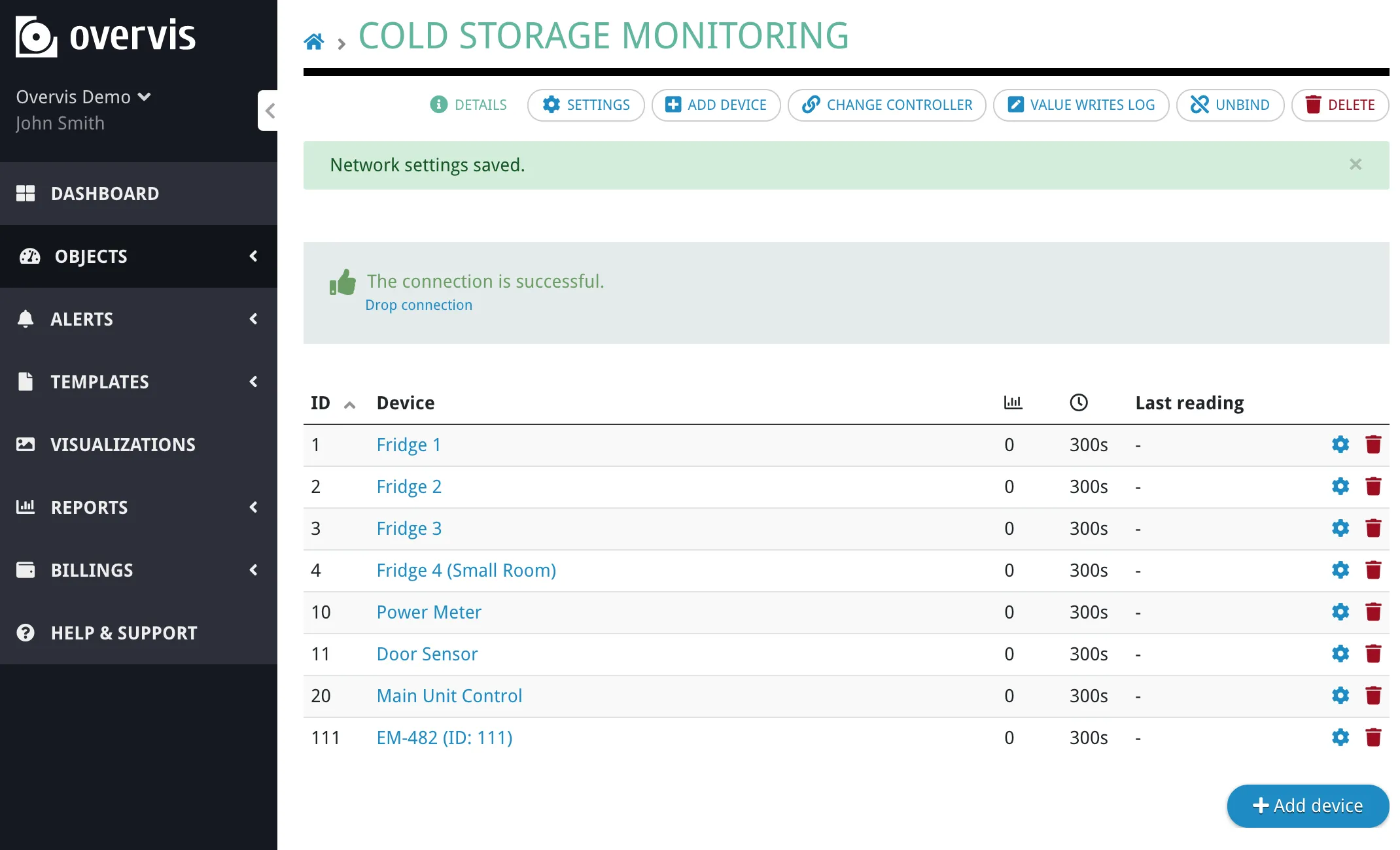Click the Device column header
The image size is (1400, 850).
(x=406, y=403)
